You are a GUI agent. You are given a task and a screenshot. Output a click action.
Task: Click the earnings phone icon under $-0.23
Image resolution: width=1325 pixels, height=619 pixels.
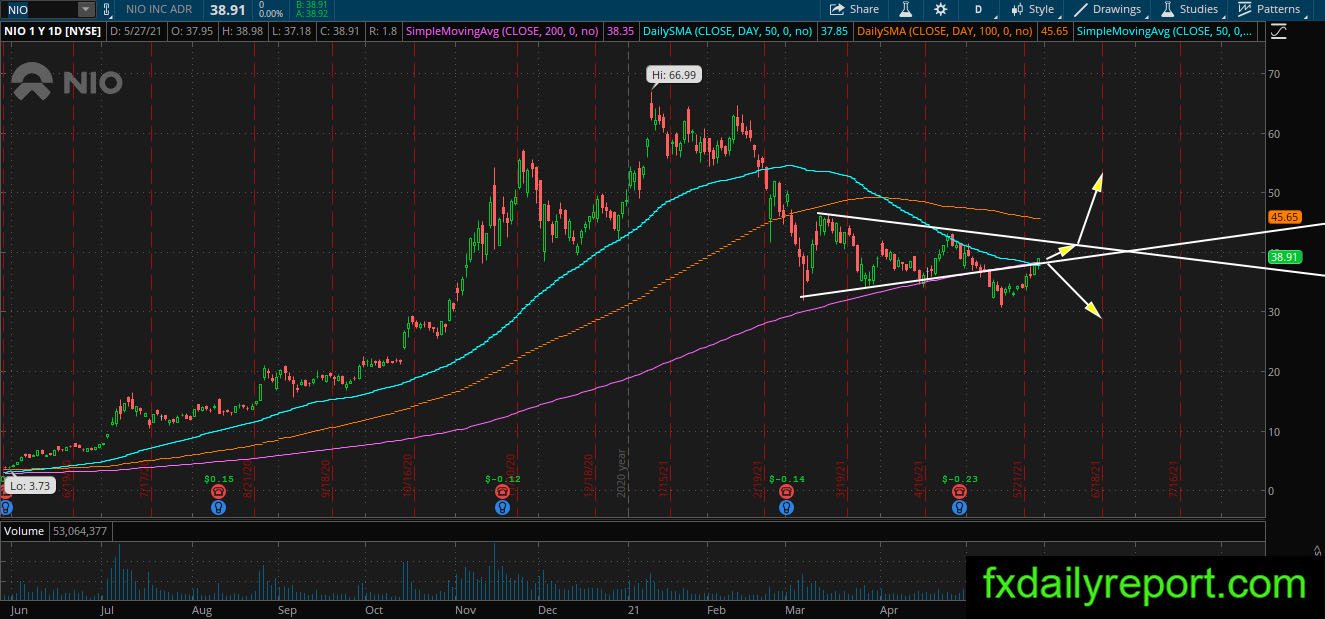coord(959,492)
